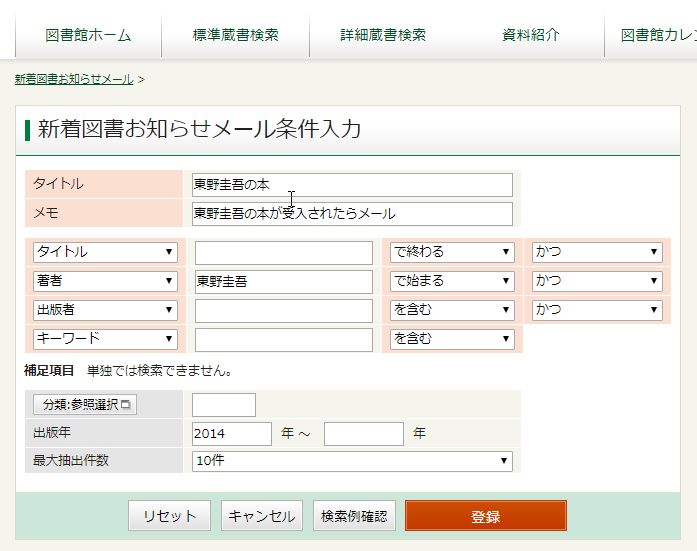
Task: Open the で終わる match condition dropdown
Action: click(451, 252)
